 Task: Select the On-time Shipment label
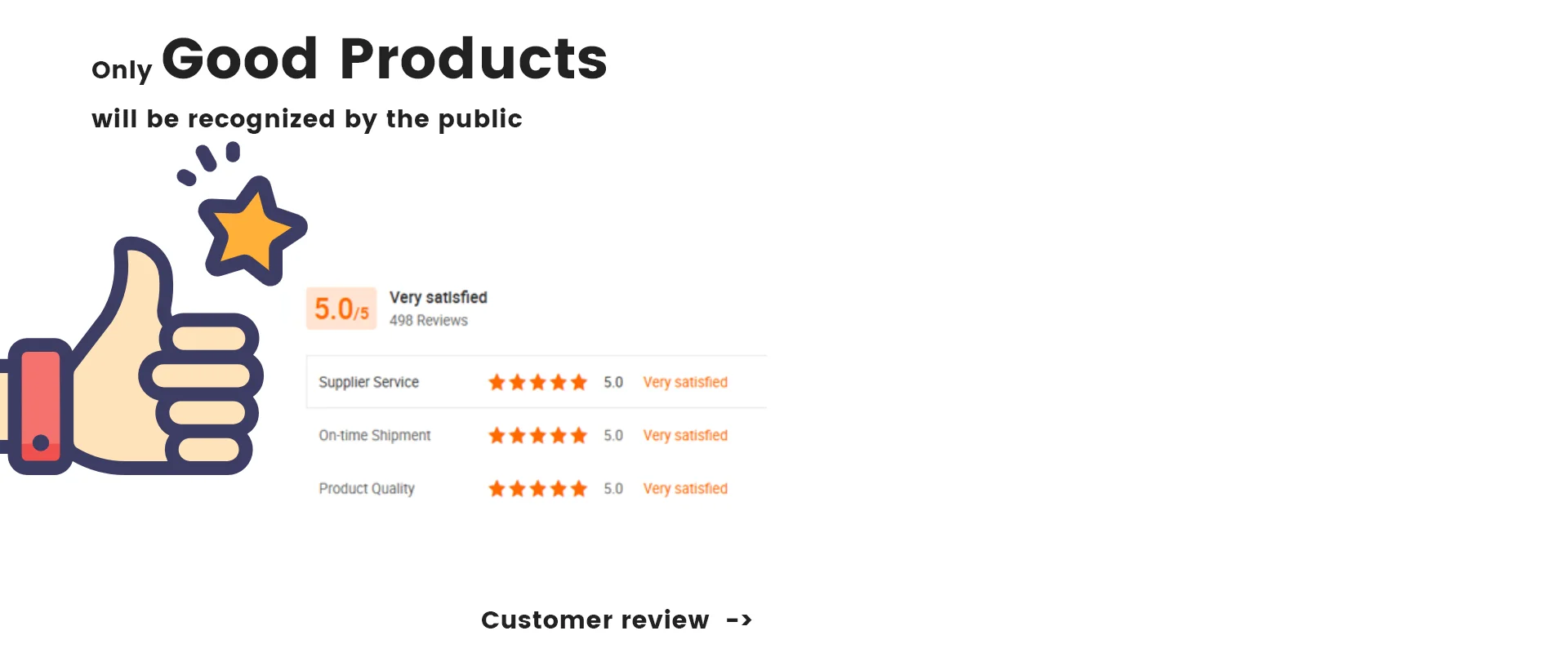click(374, 435)
